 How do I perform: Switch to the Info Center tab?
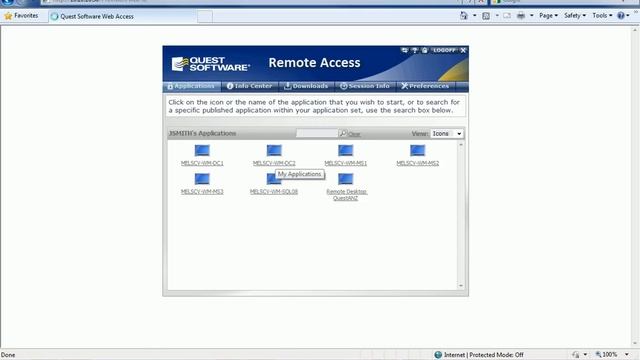[249, 86]
